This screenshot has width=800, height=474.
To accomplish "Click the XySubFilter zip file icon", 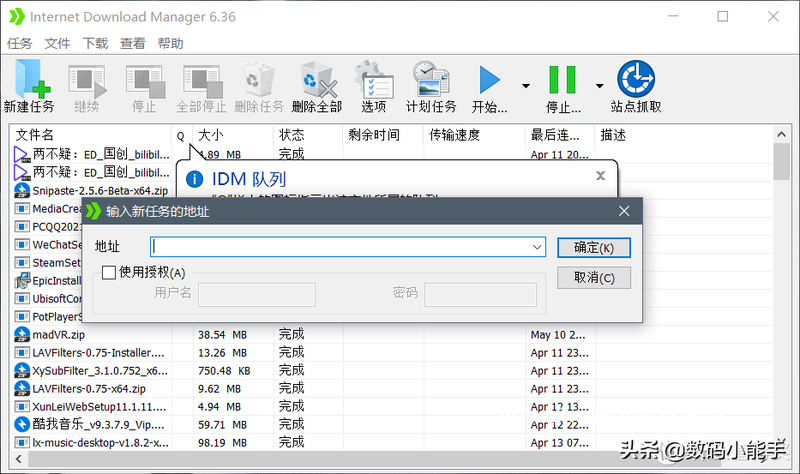I will [x=22, y=370].
